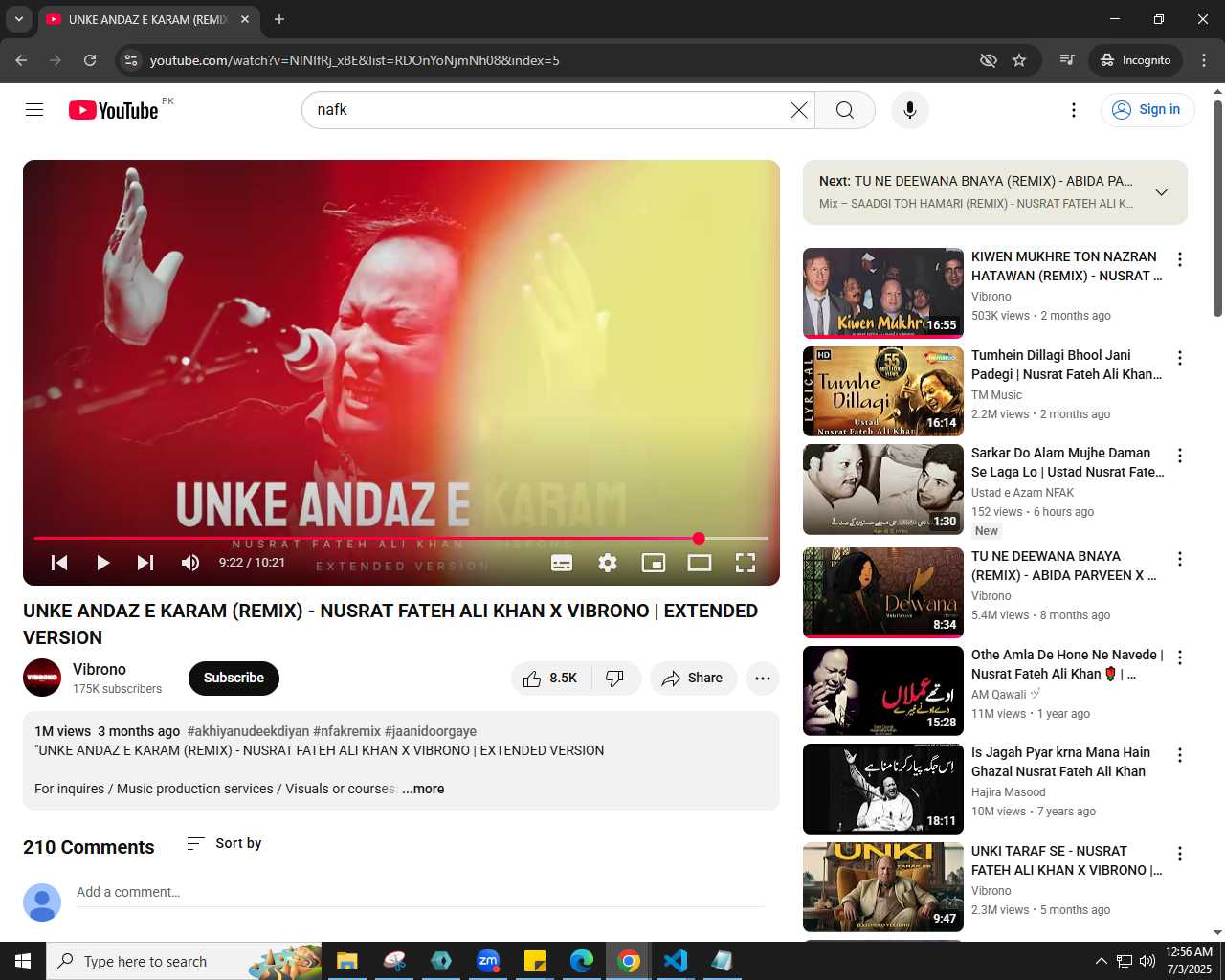The width and height of the screenshot is (1225, 980).
Task: Reload the page
Action: 90,60
